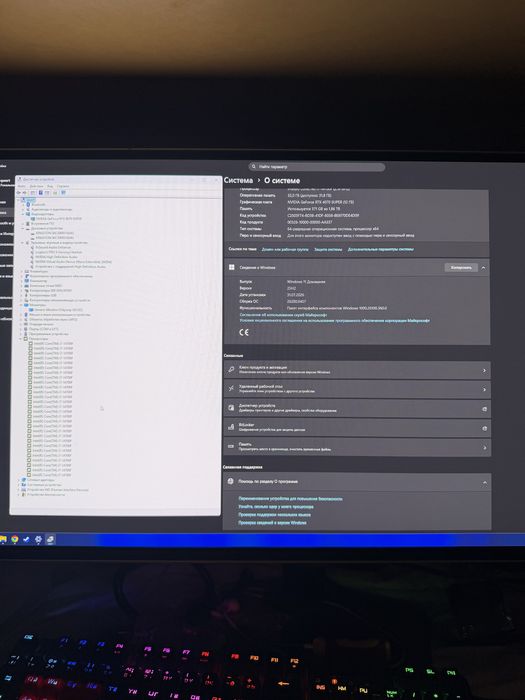525x700 pixels.
Task: Click the Диспетчер устройств row icon in Settings
Action: pos(231,408)
